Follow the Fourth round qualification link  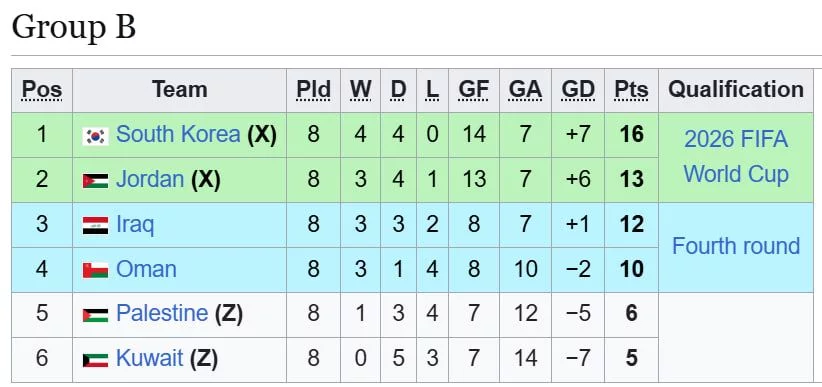736,246
